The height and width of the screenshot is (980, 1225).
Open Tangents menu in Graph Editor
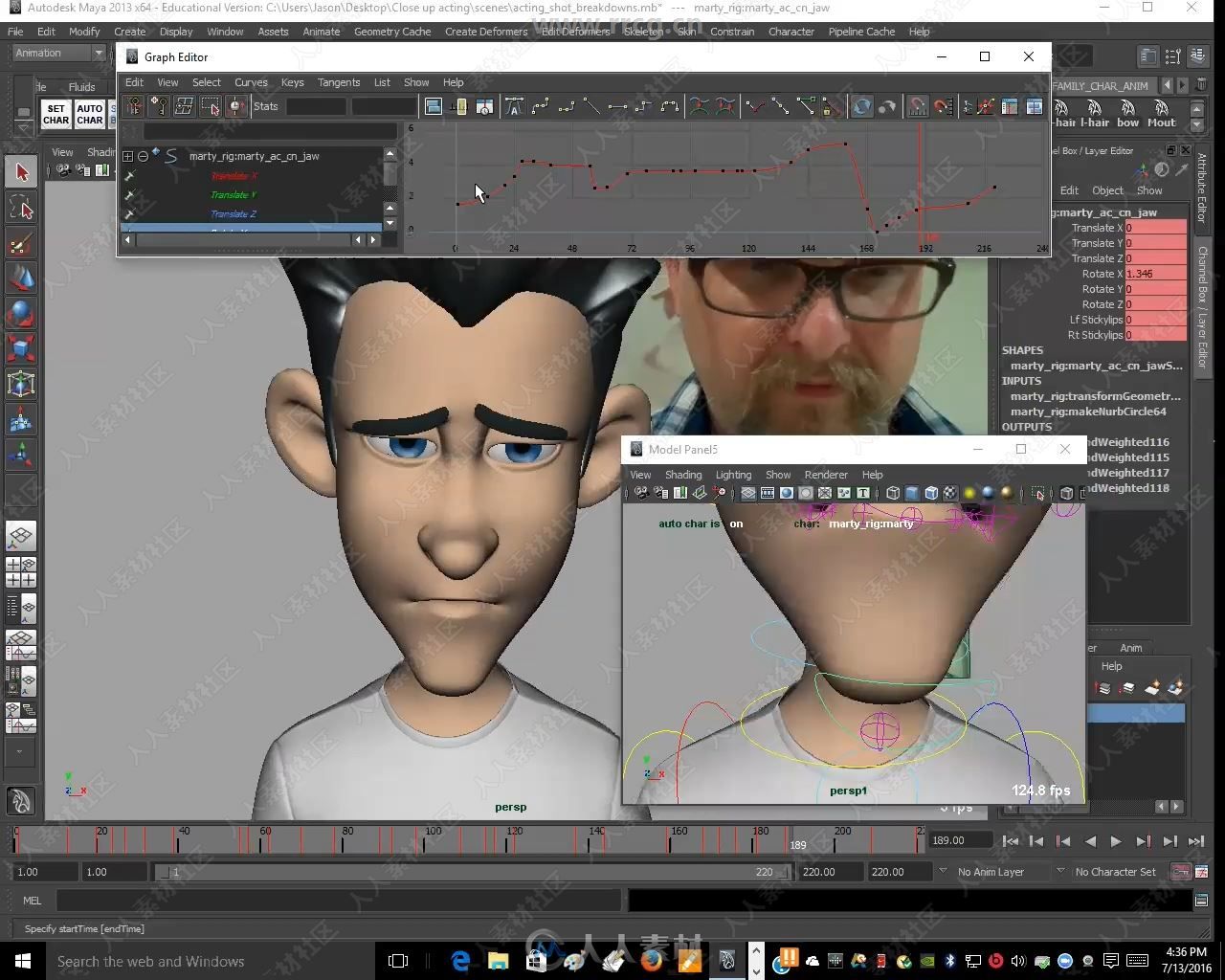click(x=339, y=82)
